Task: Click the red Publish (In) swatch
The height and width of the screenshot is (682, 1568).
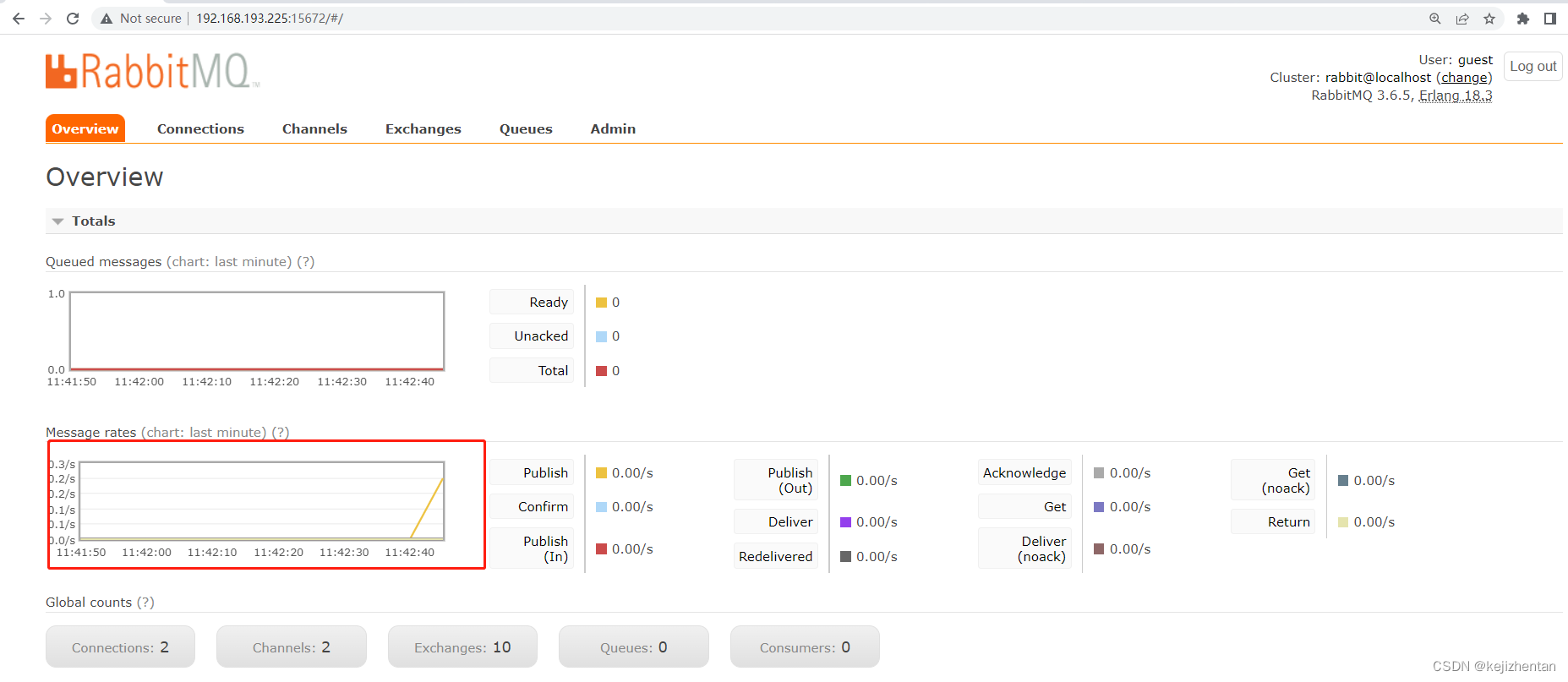Action: (x=602, y=549)
